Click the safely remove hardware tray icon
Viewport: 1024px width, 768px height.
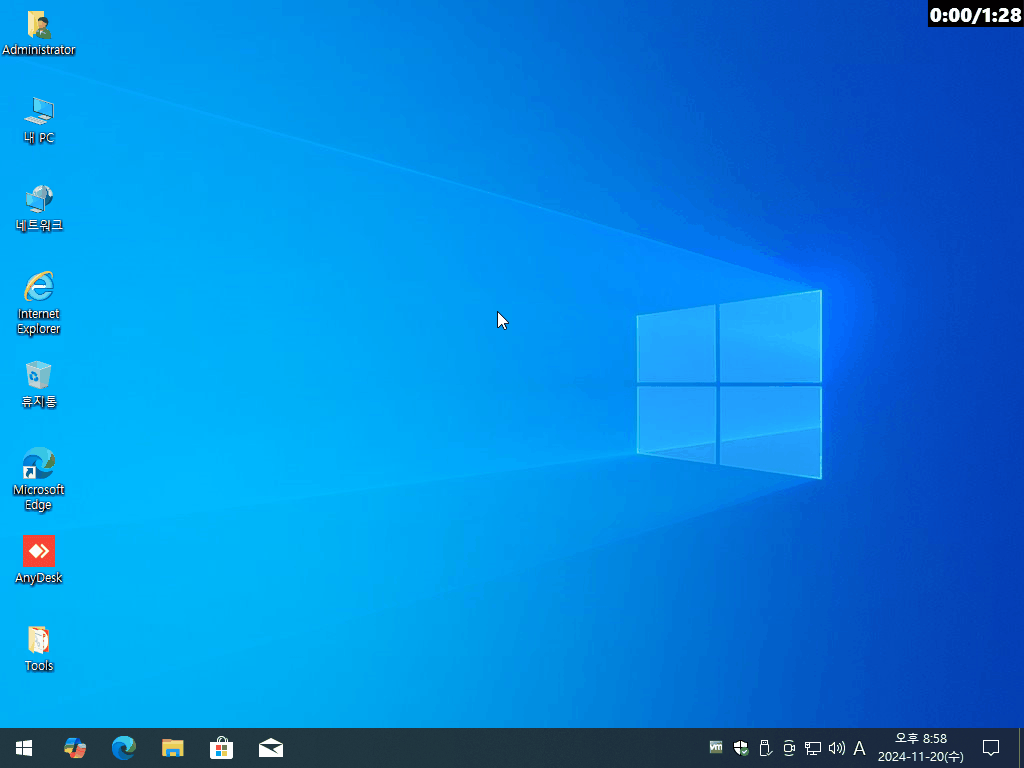tap(765, 748)
